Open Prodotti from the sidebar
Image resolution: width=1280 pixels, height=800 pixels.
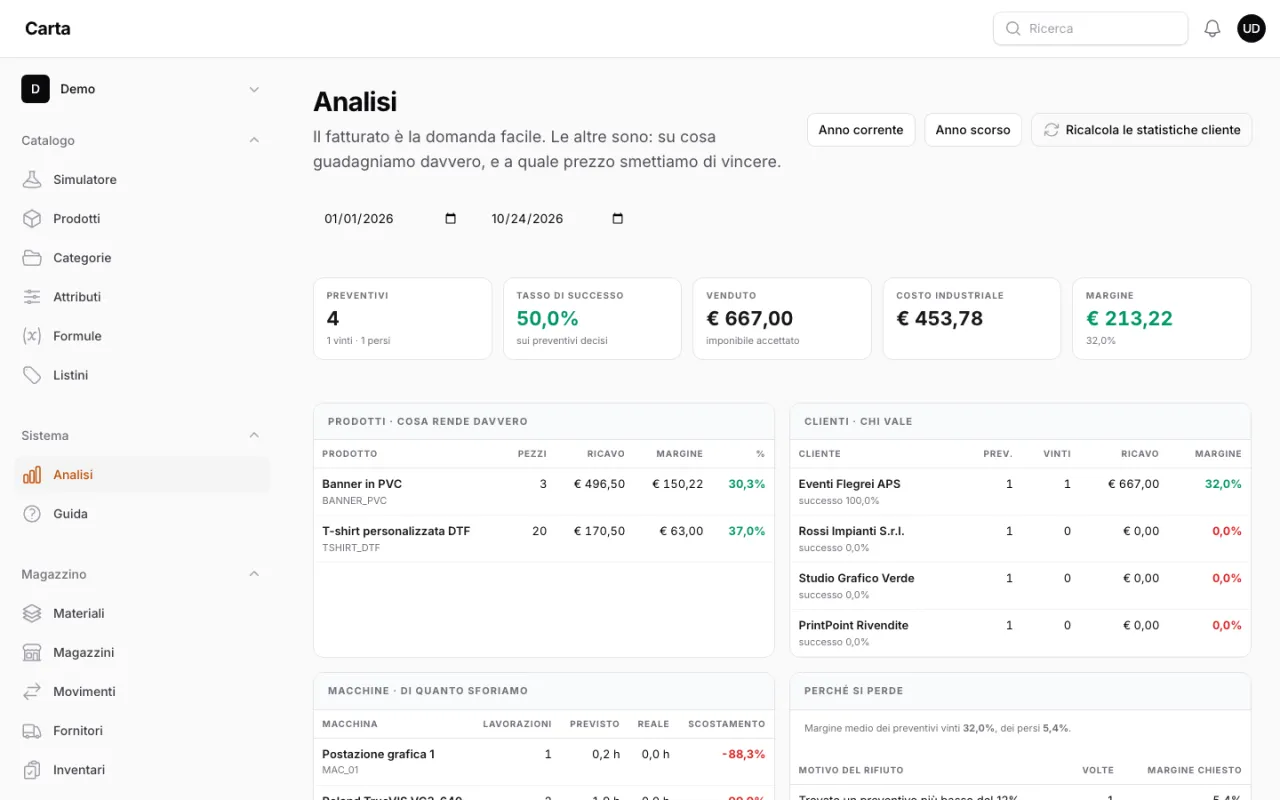point(141,219)
